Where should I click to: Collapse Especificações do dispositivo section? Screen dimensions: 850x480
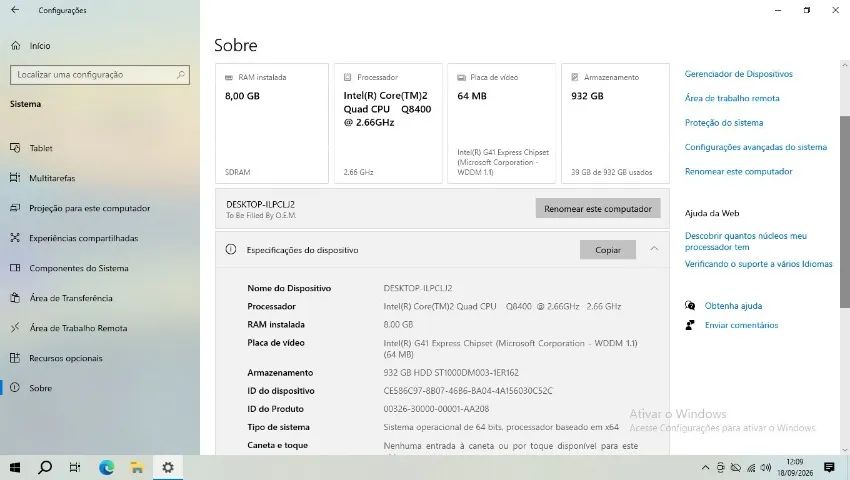click(654, 249)
